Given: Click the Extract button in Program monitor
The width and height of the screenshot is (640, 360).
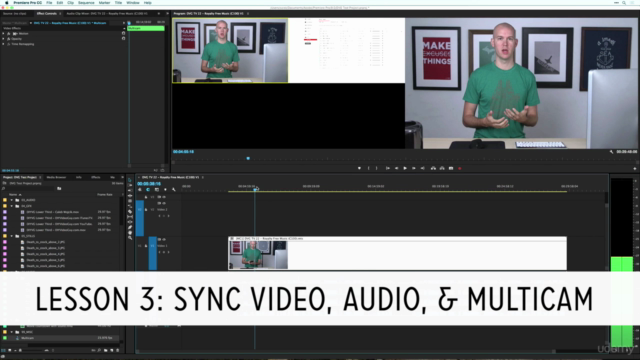Looking at the screenshot, I should point(442,168).
